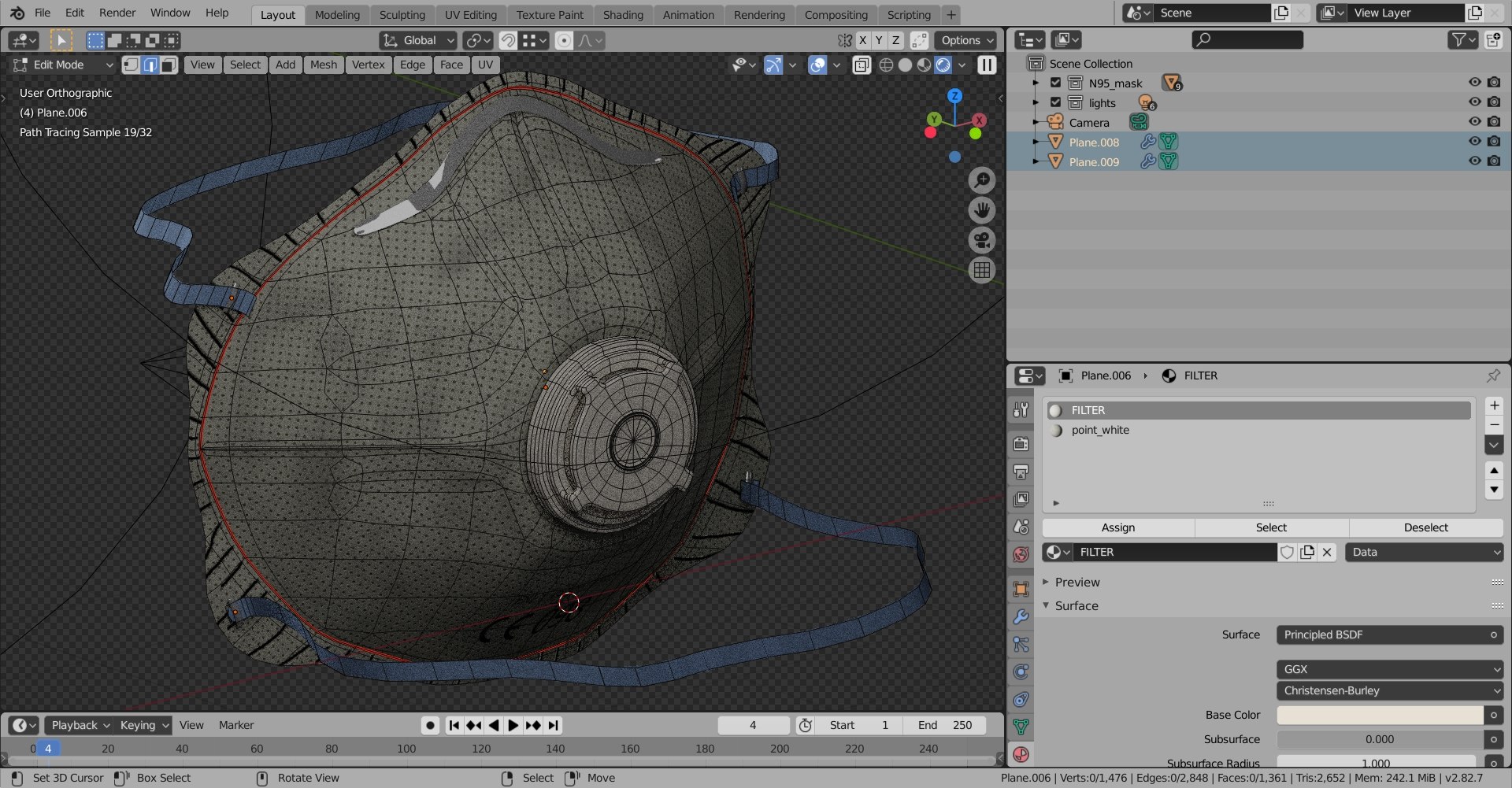Open the Object properties tab
Screen dimensions: 1512x788
point(1021,590)
